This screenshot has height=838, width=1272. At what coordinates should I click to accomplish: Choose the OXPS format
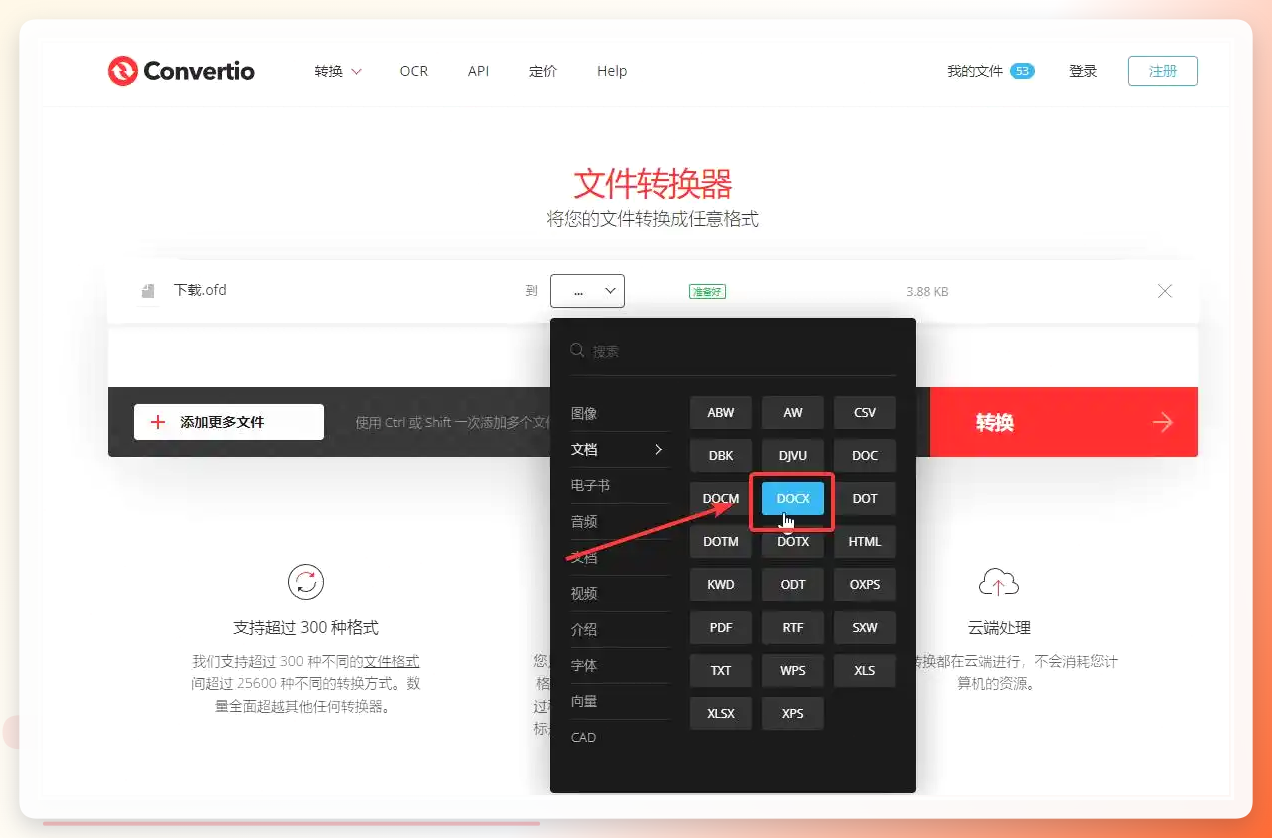(865, 584)
